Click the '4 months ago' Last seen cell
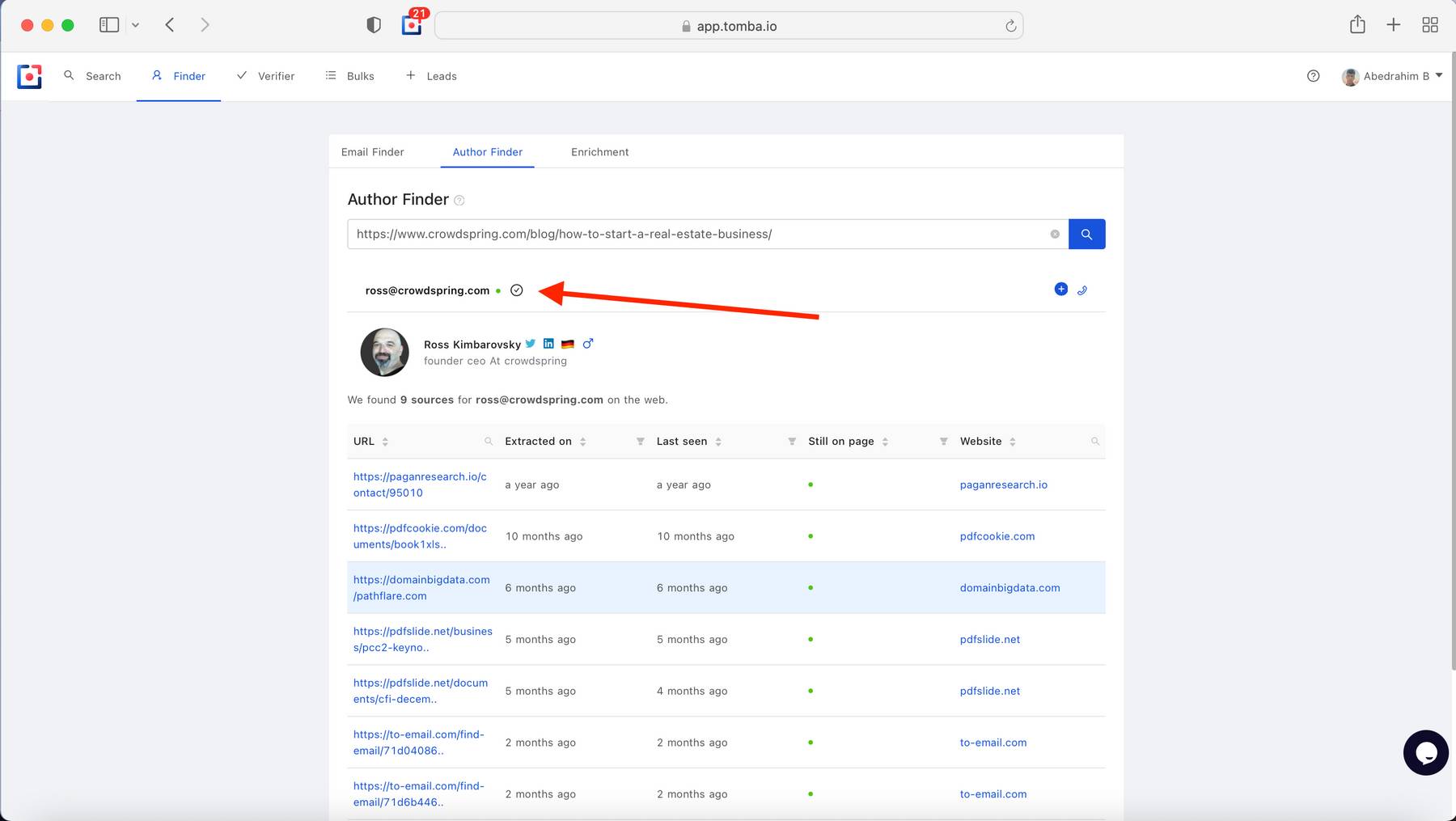Viewport: 1456px width, 821px height. coord(692,691)
